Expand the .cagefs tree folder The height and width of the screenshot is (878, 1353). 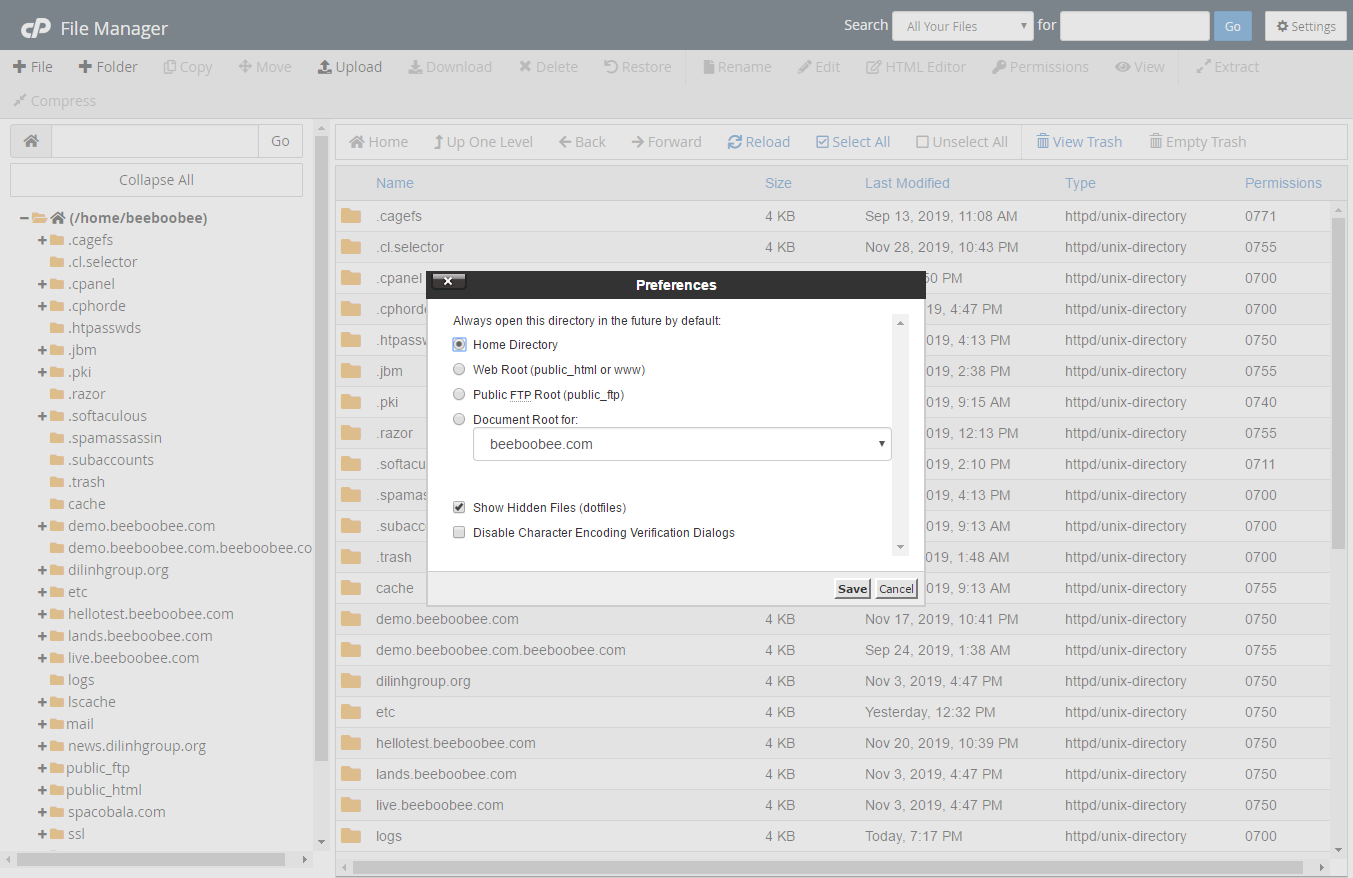coord(43,240)
